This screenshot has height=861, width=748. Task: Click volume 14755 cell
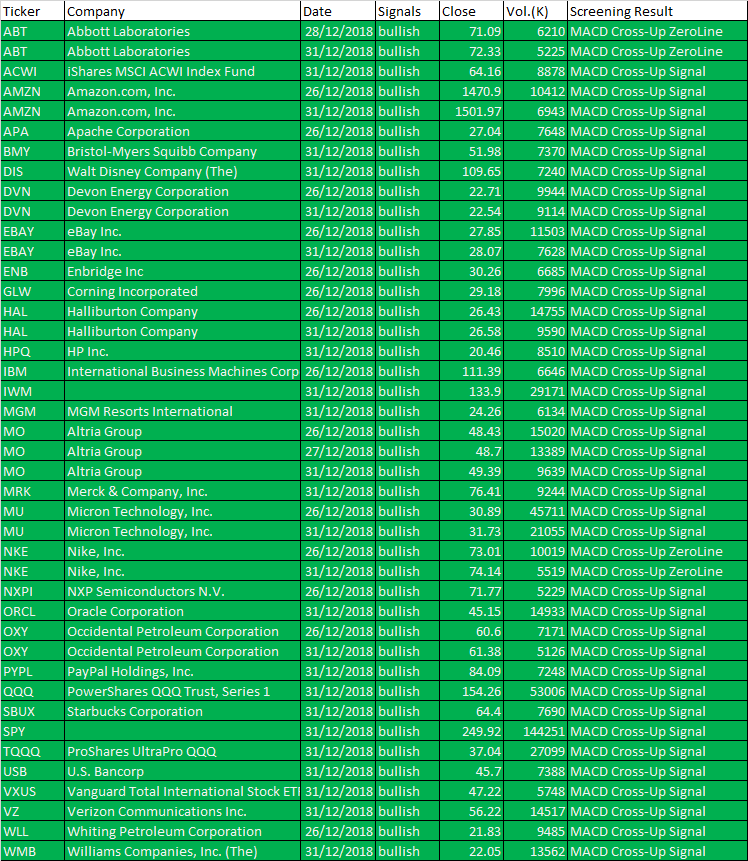(x=535, y=311)
